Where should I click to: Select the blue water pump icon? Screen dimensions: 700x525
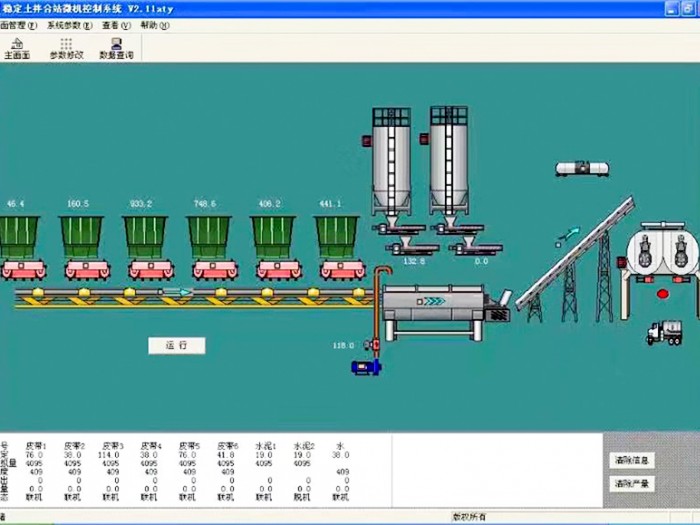[x=362, y=367]
